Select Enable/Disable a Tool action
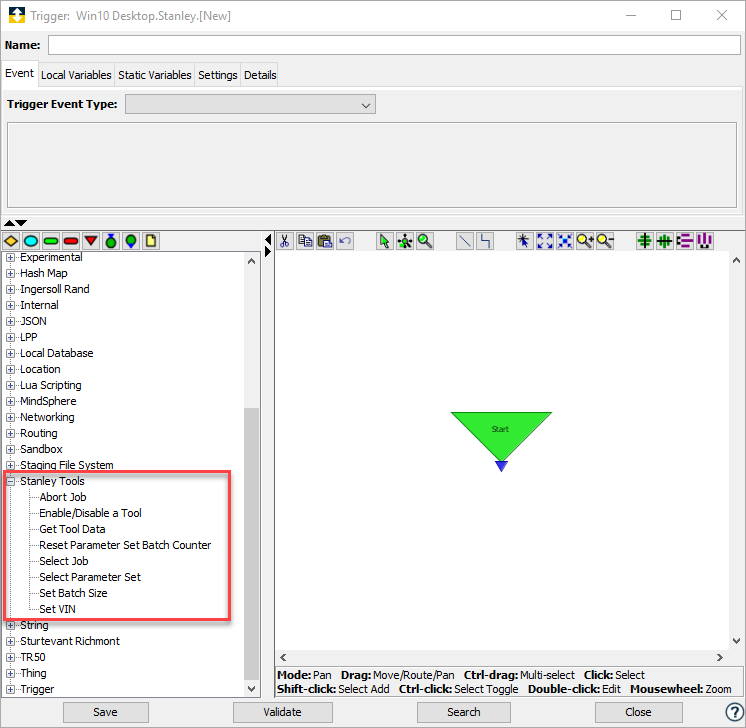746x728 pixels. 90,513
